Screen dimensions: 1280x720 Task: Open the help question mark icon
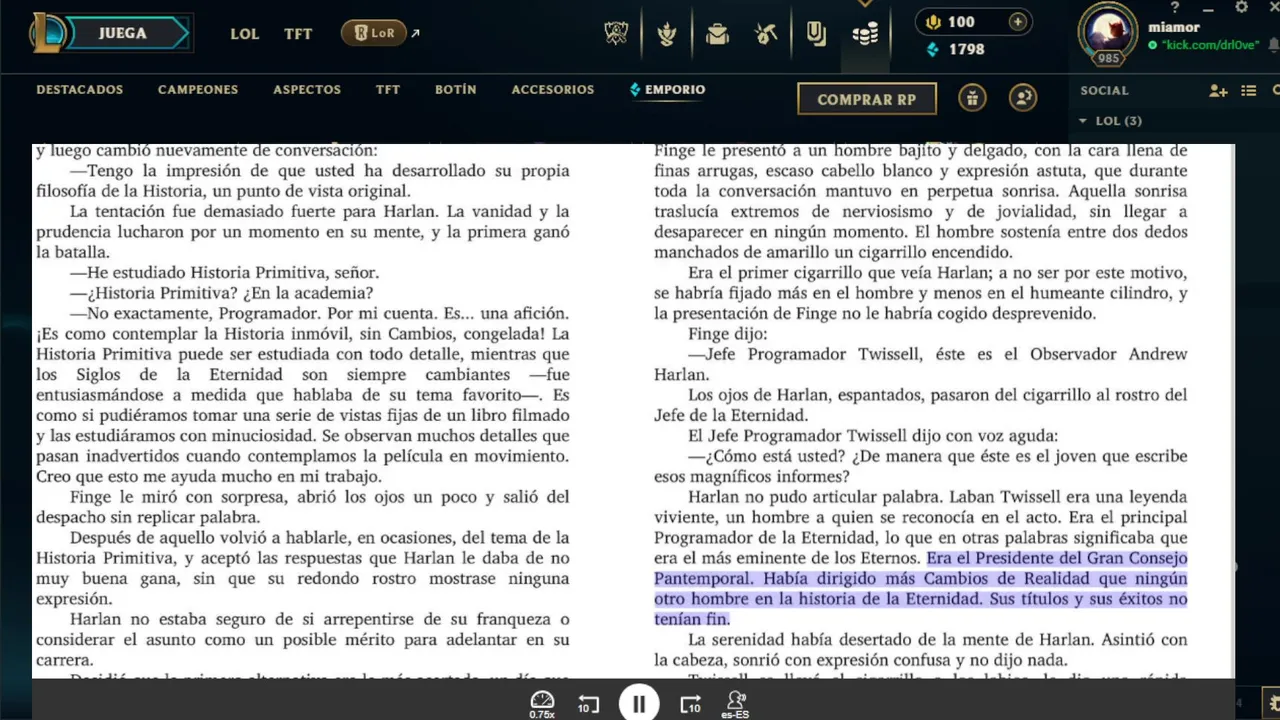(1176, 7)
